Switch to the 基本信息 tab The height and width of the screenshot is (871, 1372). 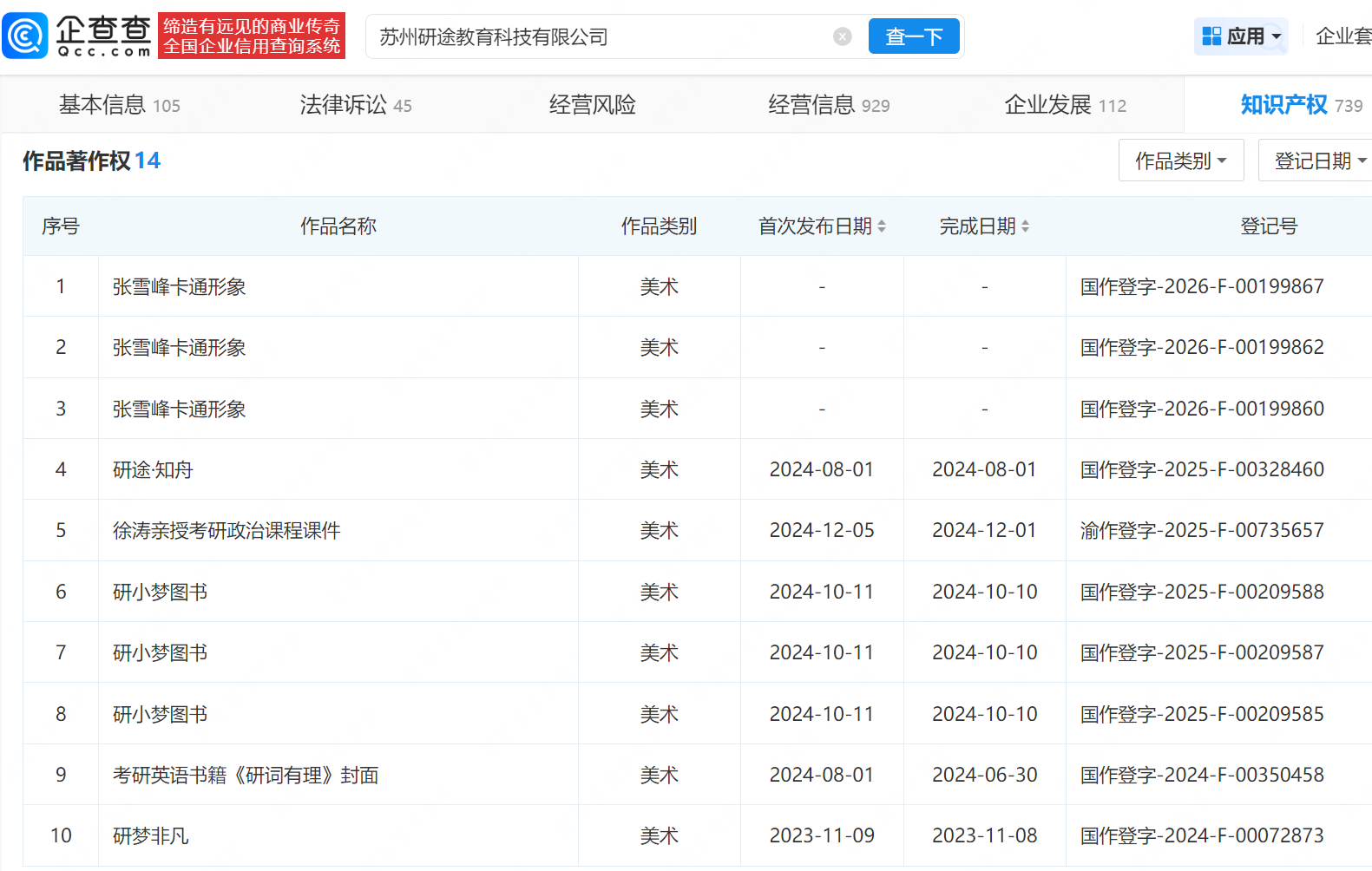click(120, 105)
